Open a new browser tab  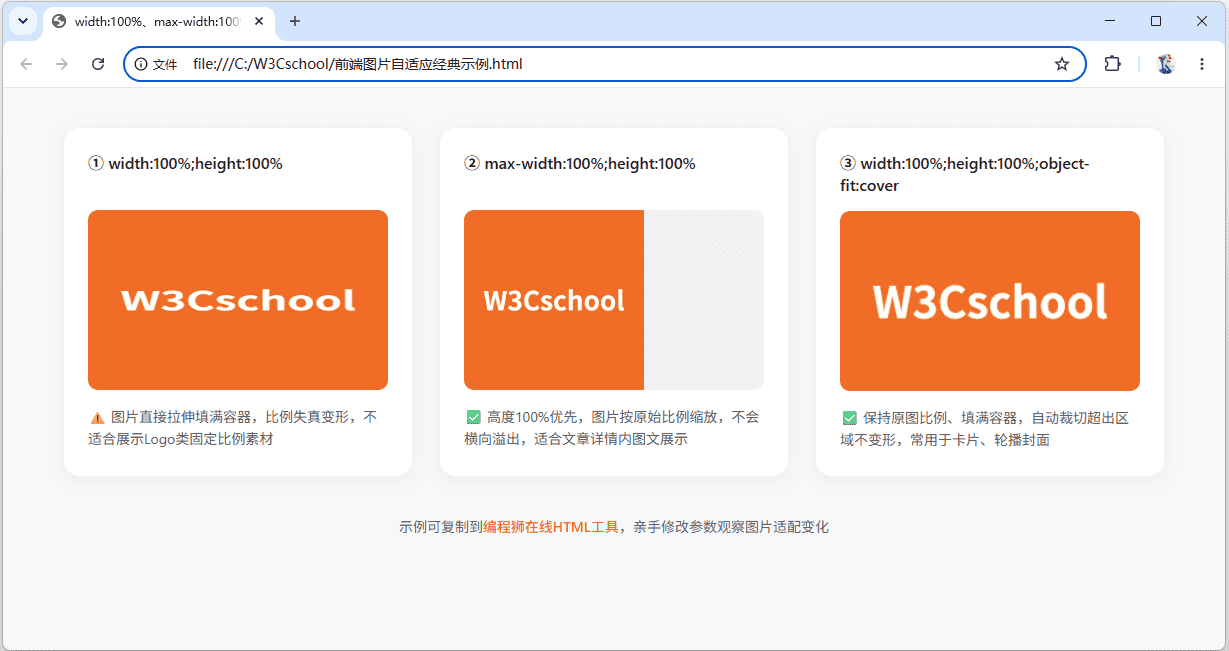(295, 21)
